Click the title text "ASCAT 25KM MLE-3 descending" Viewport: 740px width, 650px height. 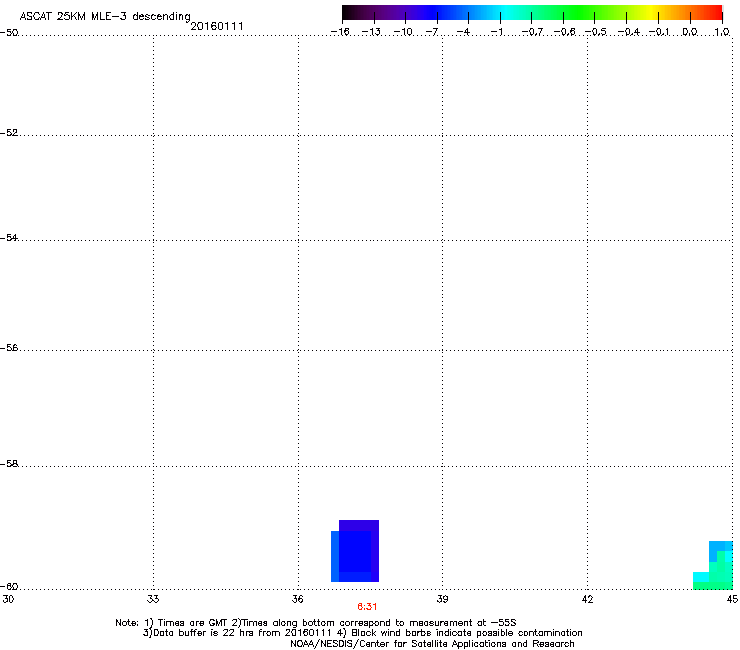(105, 17)
